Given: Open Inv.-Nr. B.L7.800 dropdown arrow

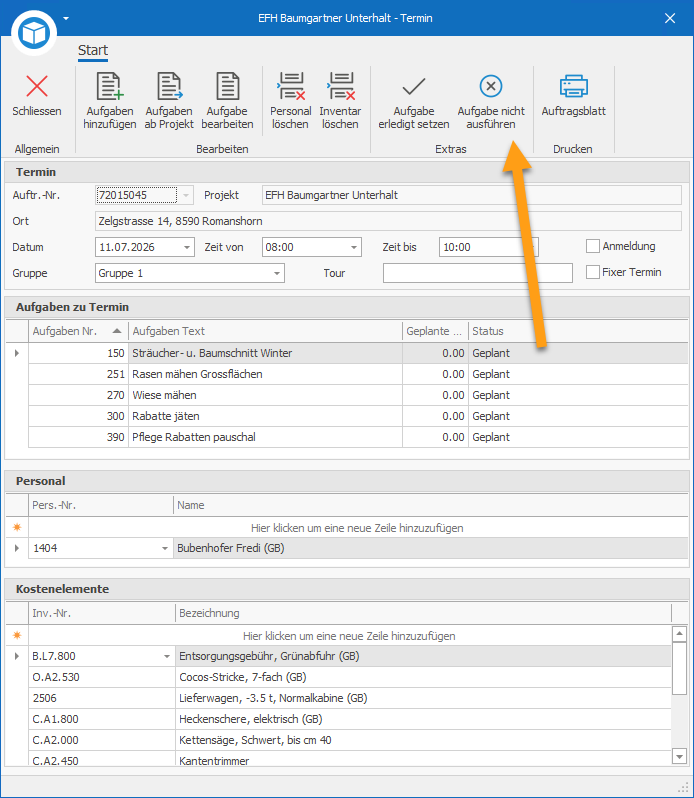Looking at the screenshot, I should 167,657.
